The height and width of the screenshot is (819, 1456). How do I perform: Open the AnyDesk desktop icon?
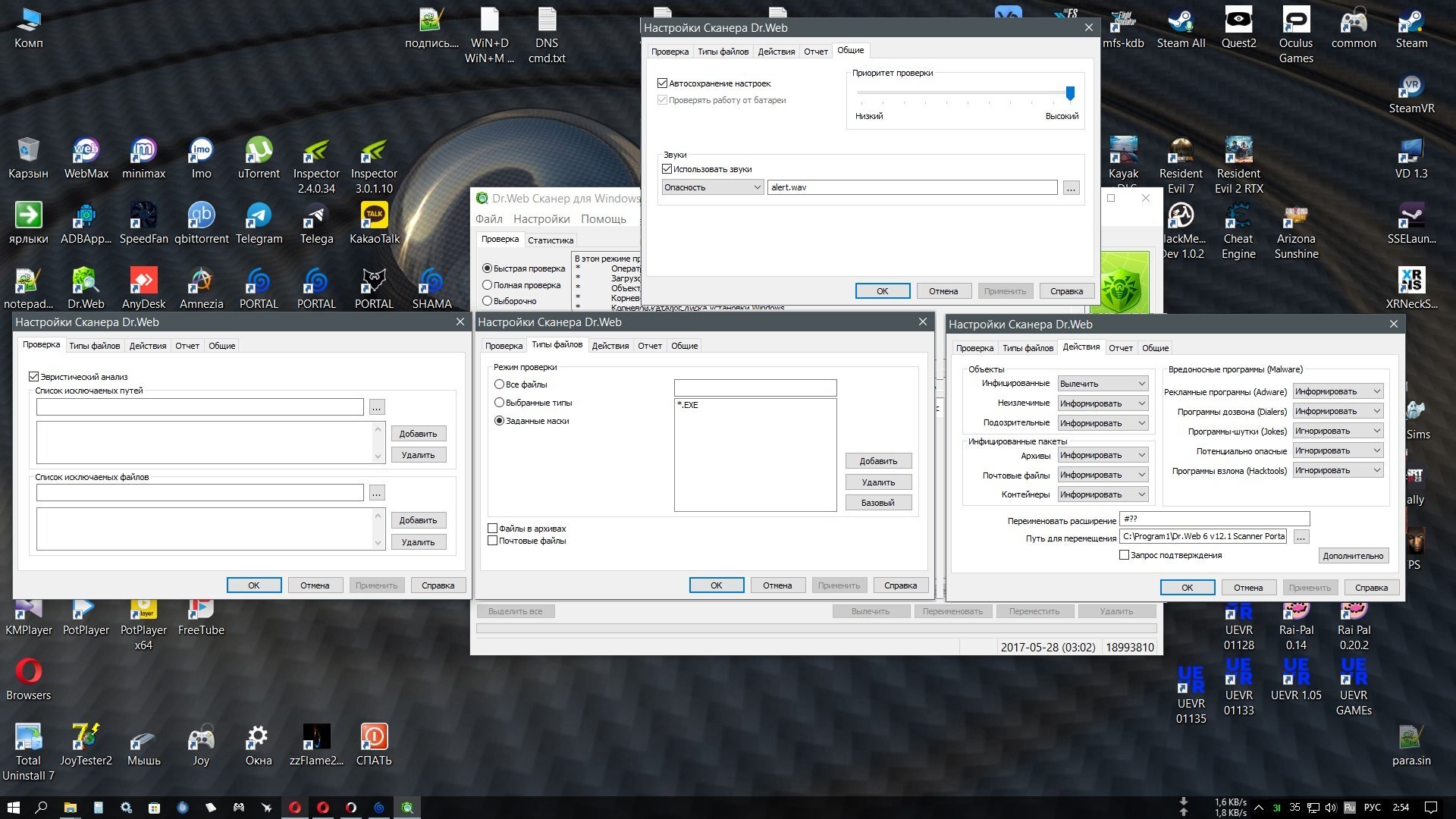tap(143, 288)
